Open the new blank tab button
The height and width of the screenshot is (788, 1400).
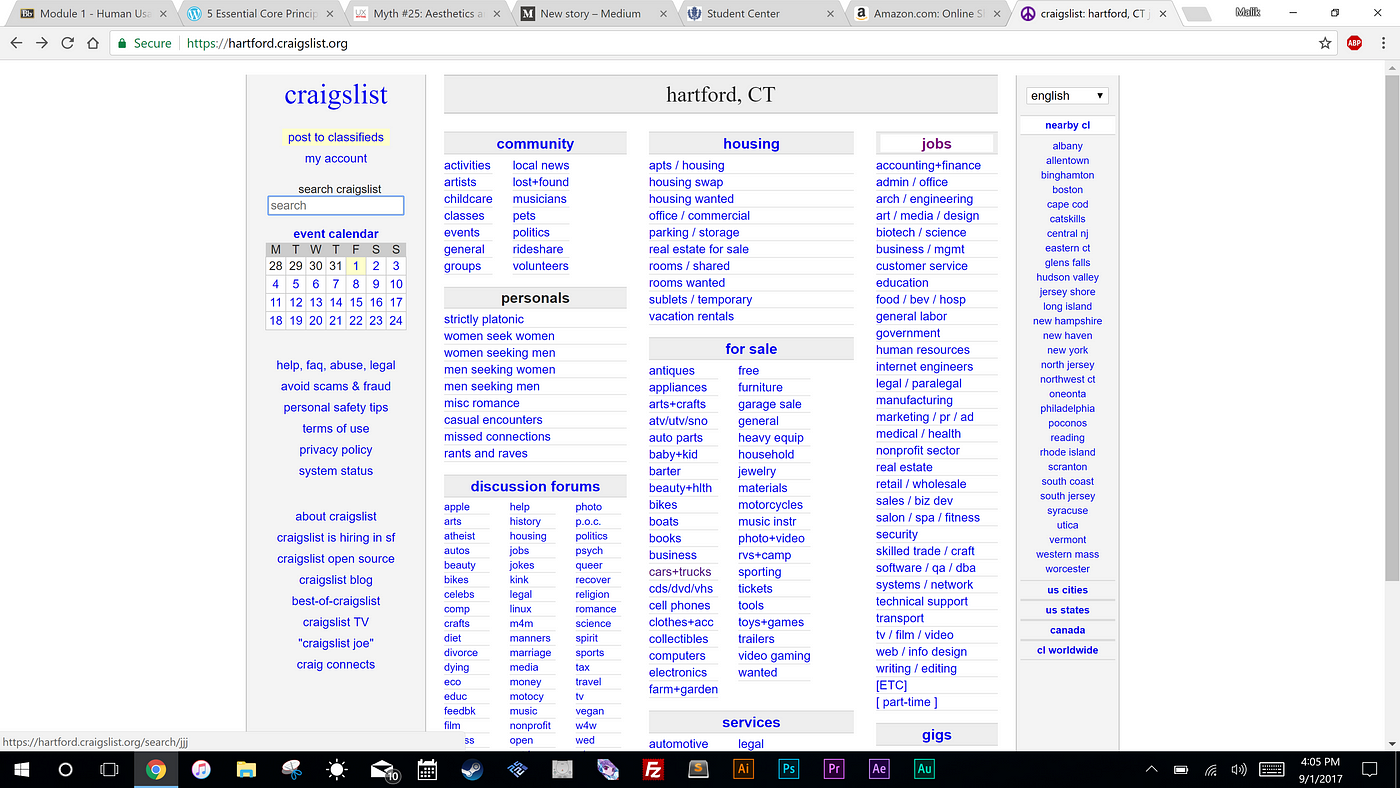click(x=1196, y=15)
